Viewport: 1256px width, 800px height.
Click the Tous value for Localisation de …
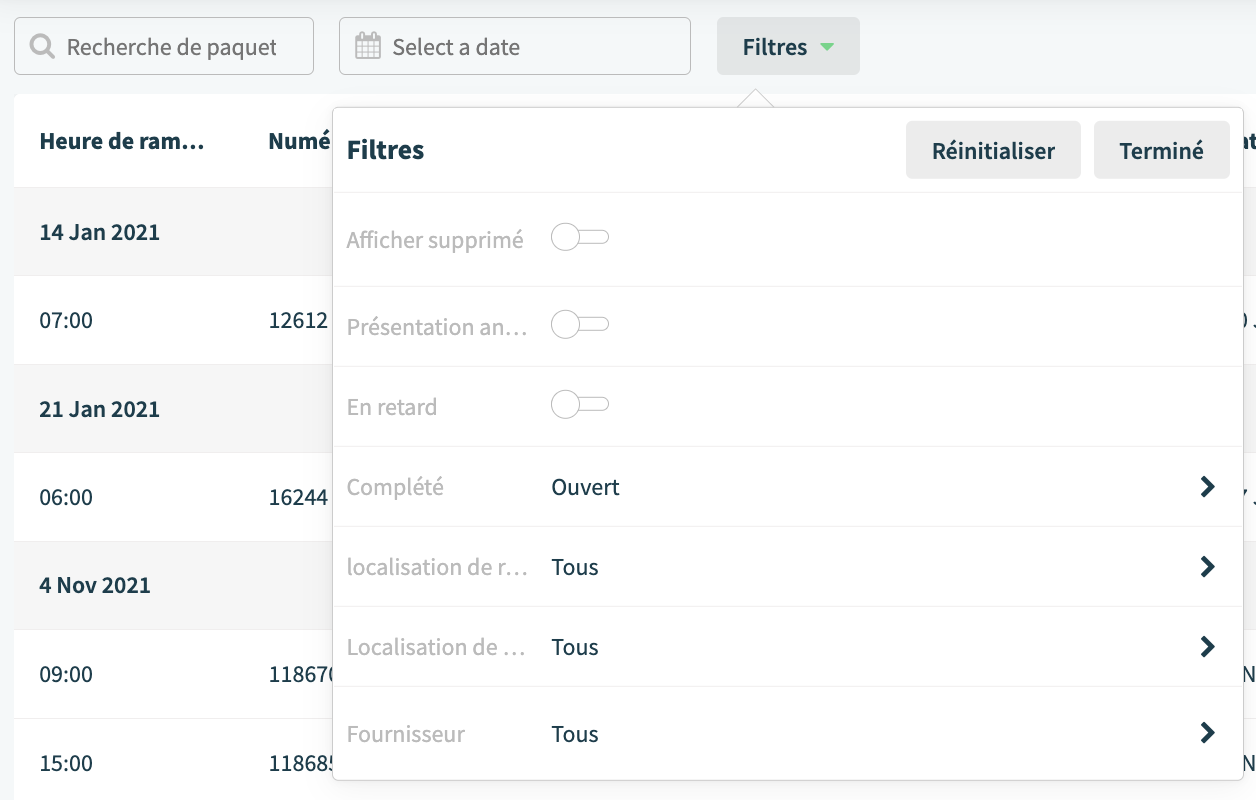click(x=575, y=647)
